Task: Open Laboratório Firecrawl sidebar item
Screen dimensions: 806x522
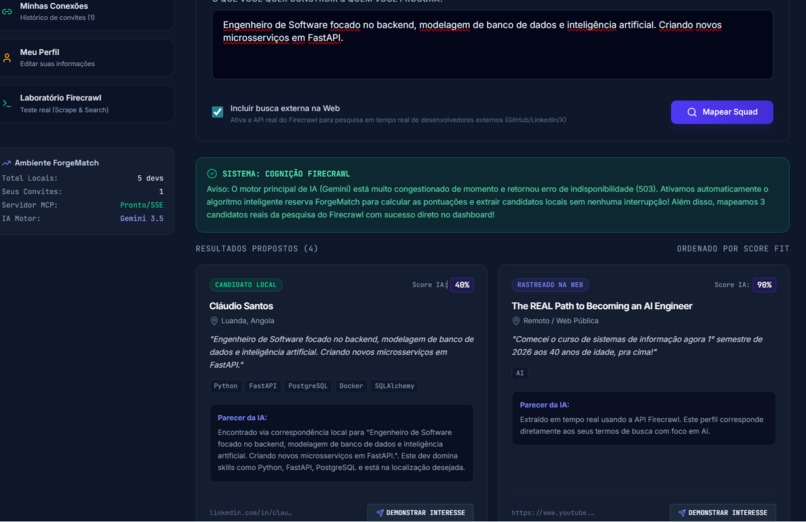Action: coord(86,103)
